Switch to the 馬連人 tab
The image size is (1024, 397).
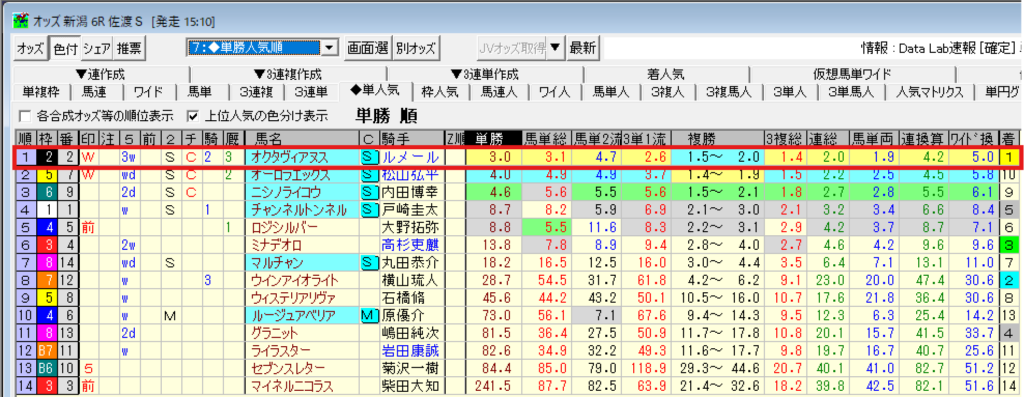498,91
